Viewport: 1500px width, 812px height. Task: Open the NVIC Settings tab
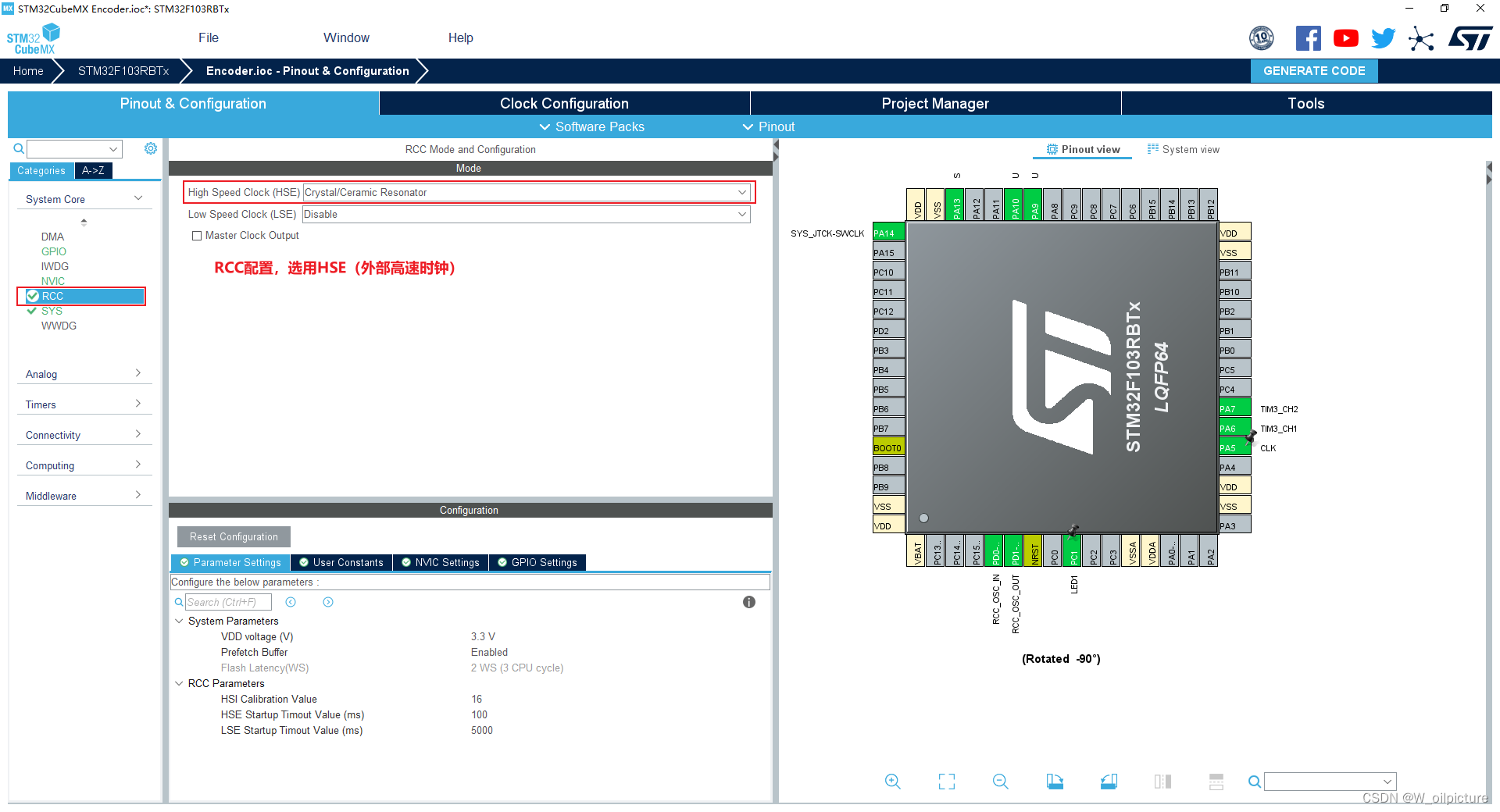pyautogui.click(x=441, y=562)
